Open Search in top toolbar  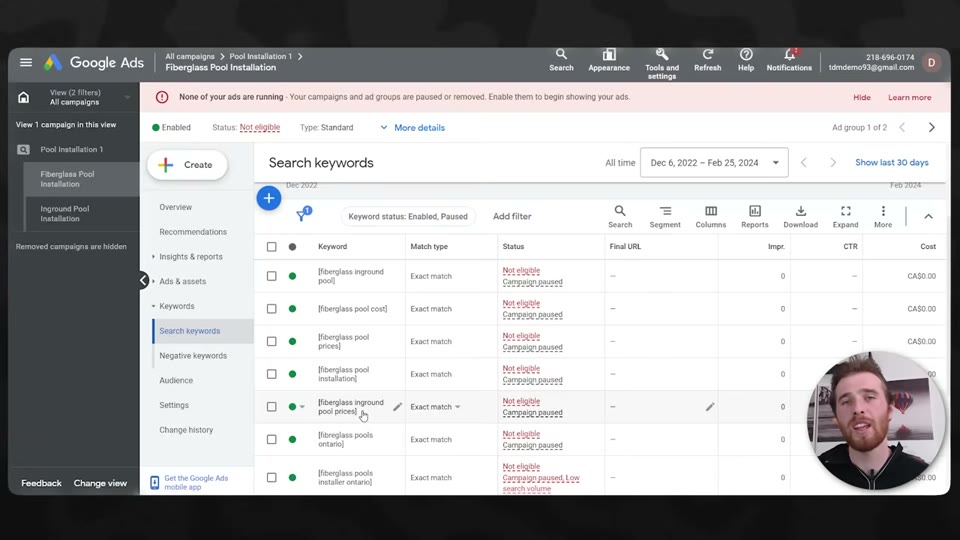point(561,61)
